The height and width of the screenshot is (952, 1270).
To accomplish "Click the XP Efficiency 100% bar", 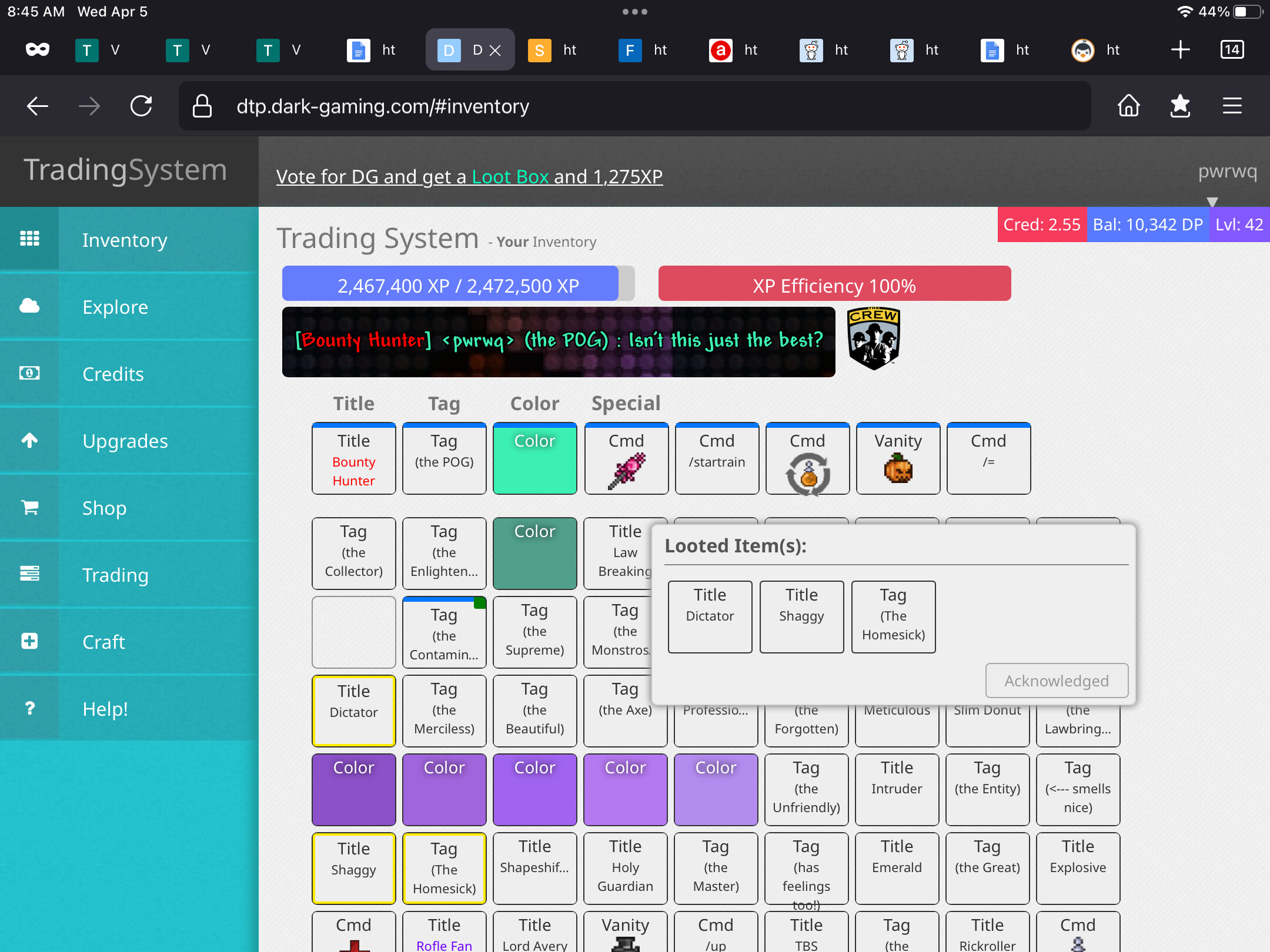I will [834, 284].
